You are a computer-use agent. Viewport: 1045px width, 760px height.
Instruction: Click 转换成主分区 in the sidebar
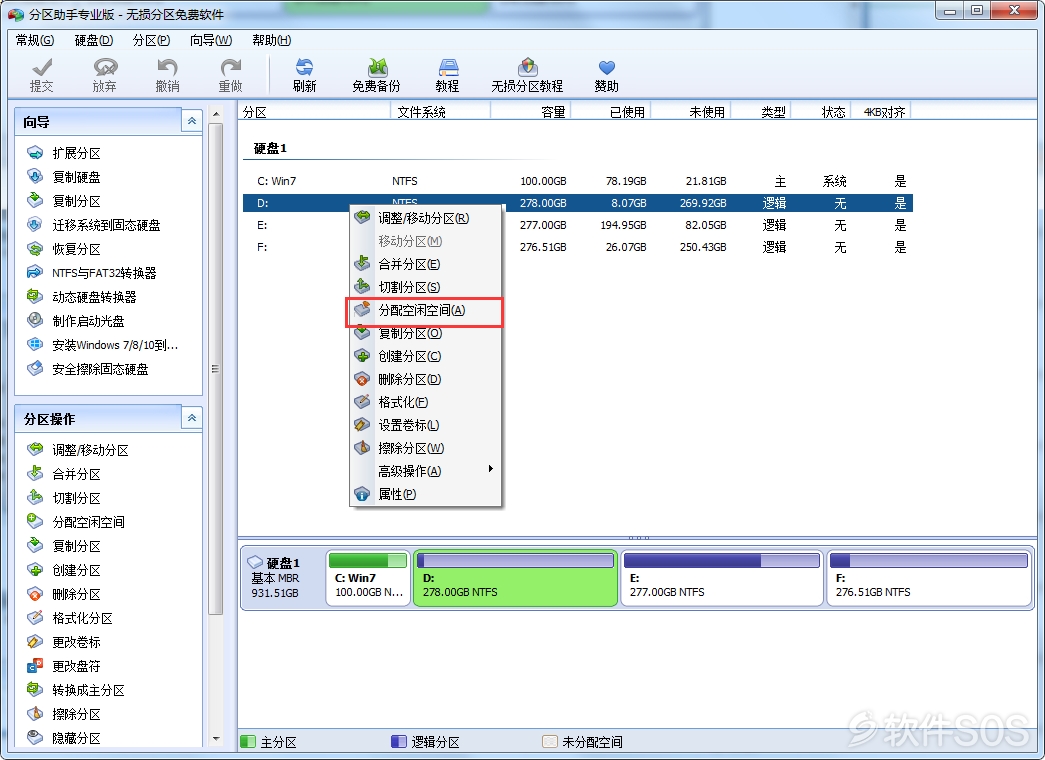tap(75, 691)
